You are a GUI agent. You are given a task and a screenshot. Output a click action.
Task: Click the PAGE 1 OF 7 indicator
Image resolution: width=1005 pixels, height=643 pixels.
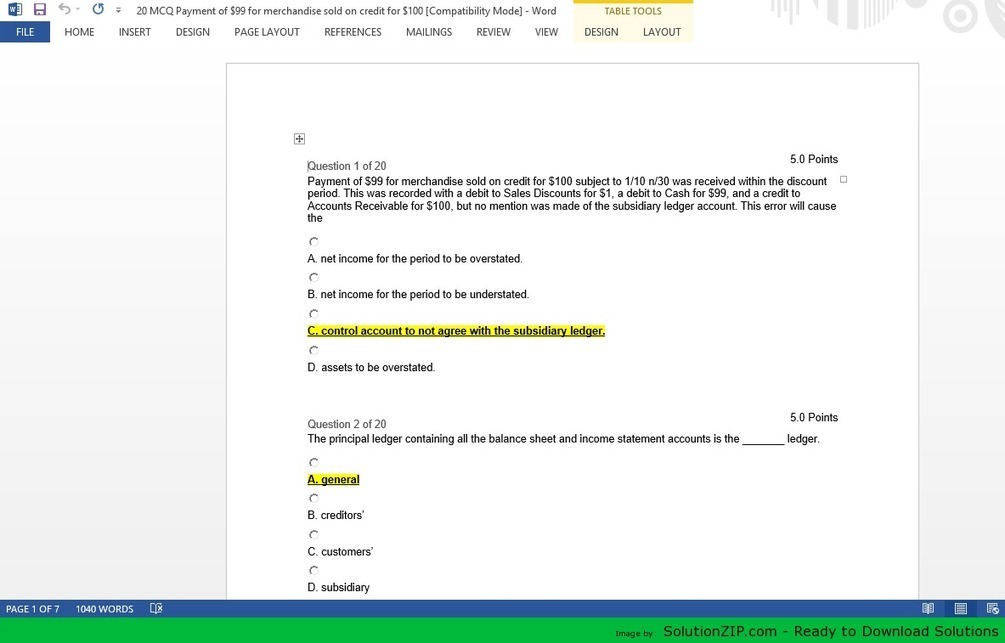pyautogui.click(x=33, y=609)
